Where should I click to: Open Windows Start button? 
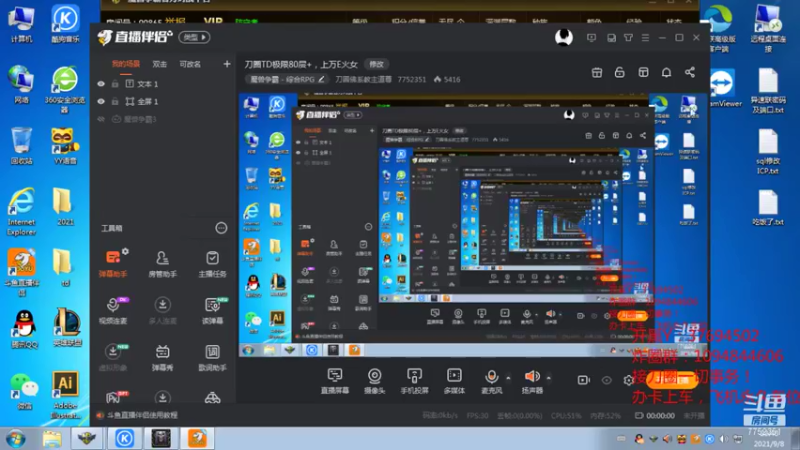coord(15,439)
